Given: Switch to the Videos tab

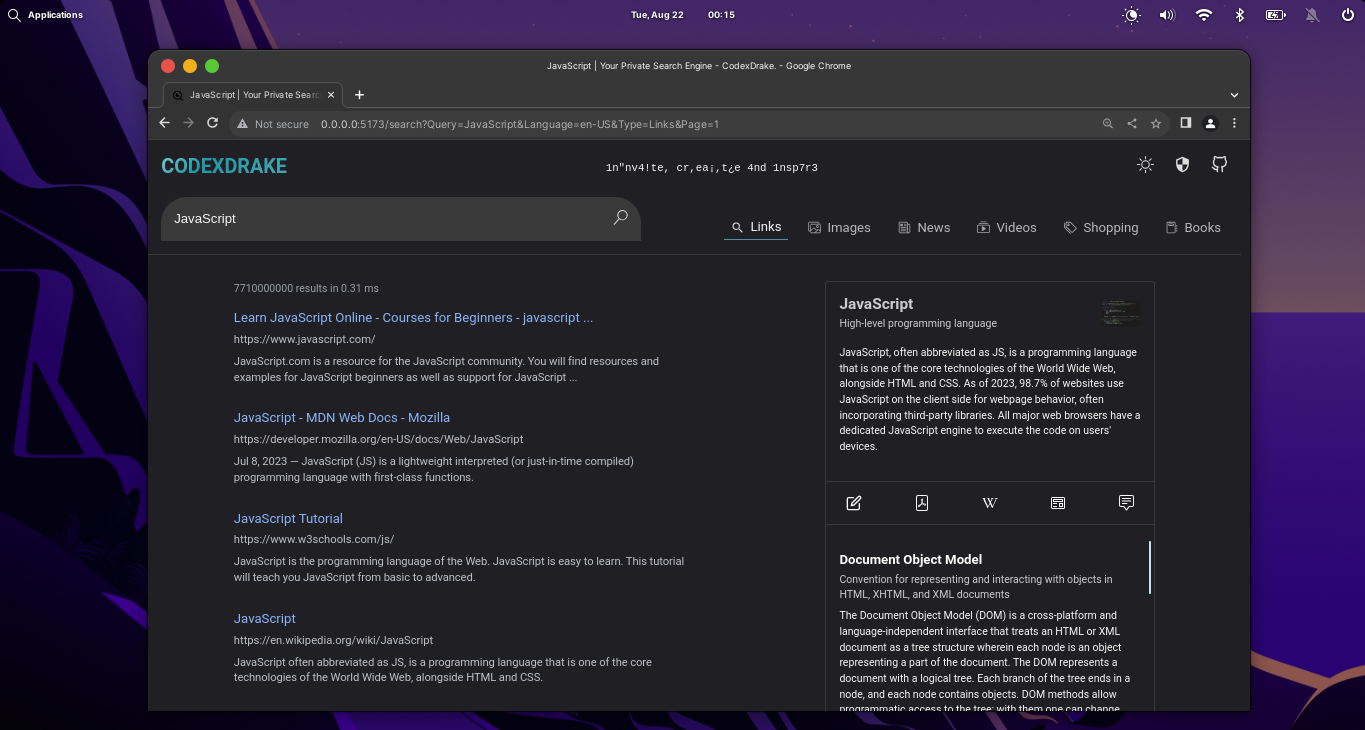Looking at the screenshot, I should click(x=1006, y=228).
